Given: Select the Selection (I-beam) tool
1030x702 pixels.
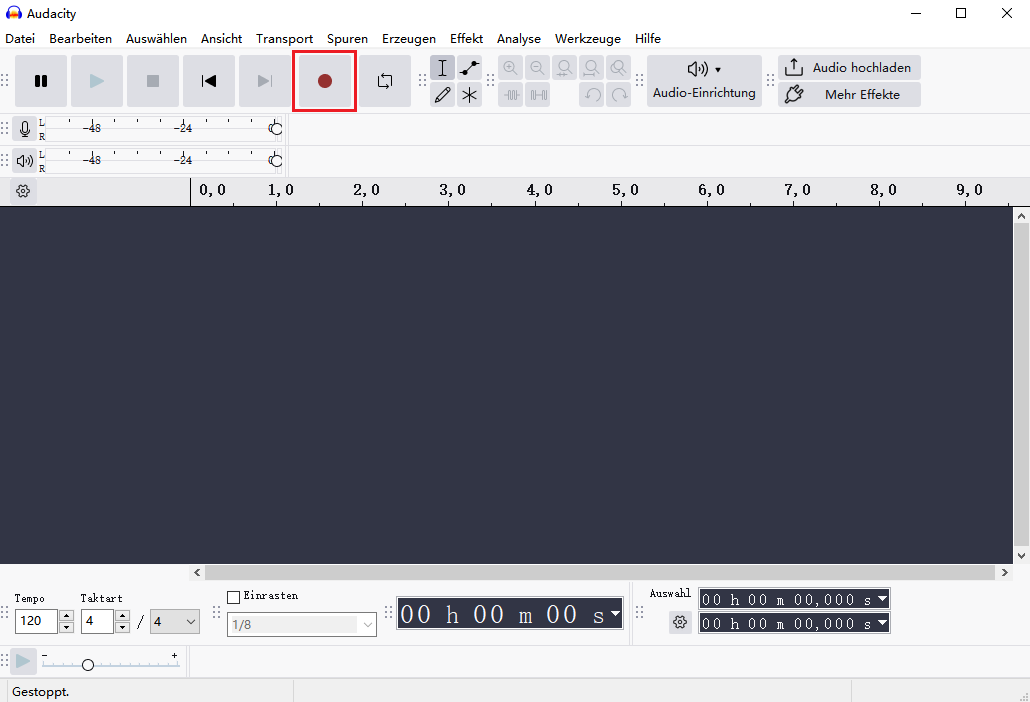Looking at the screenshot, I should point(442,68).
